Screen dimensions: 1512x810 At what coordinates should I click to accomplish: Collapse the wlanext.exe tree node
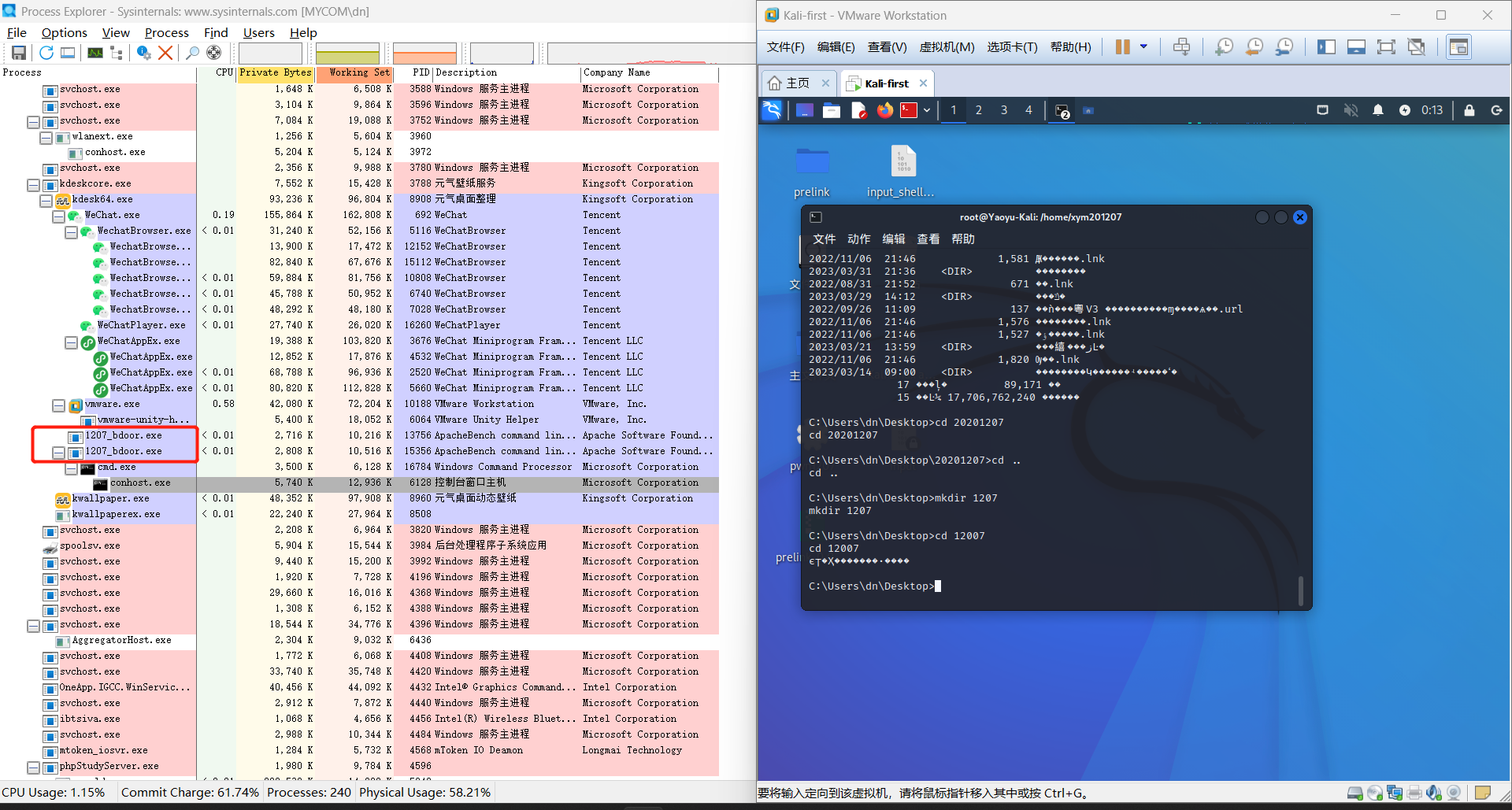46,137
